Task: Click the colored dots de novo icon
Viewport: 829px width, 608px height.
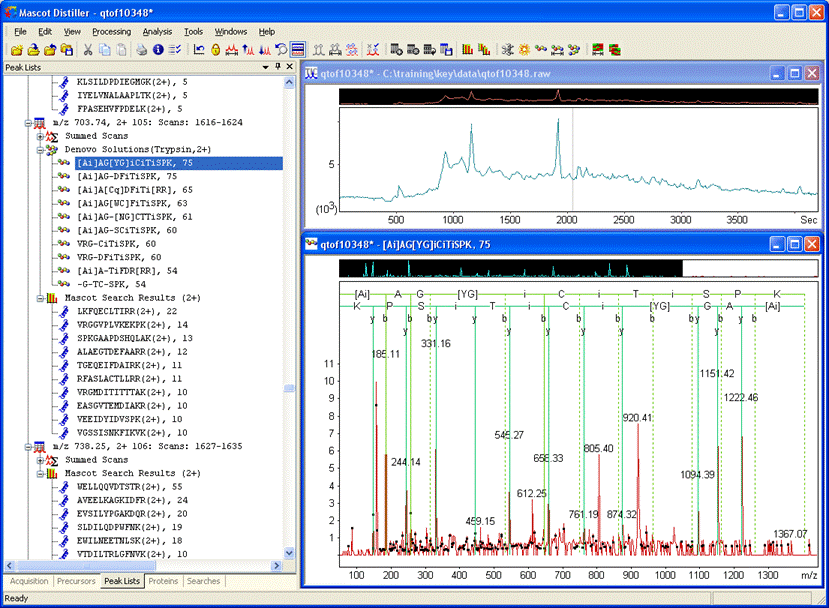Action: pyautogui.click(x=540, y=50)
